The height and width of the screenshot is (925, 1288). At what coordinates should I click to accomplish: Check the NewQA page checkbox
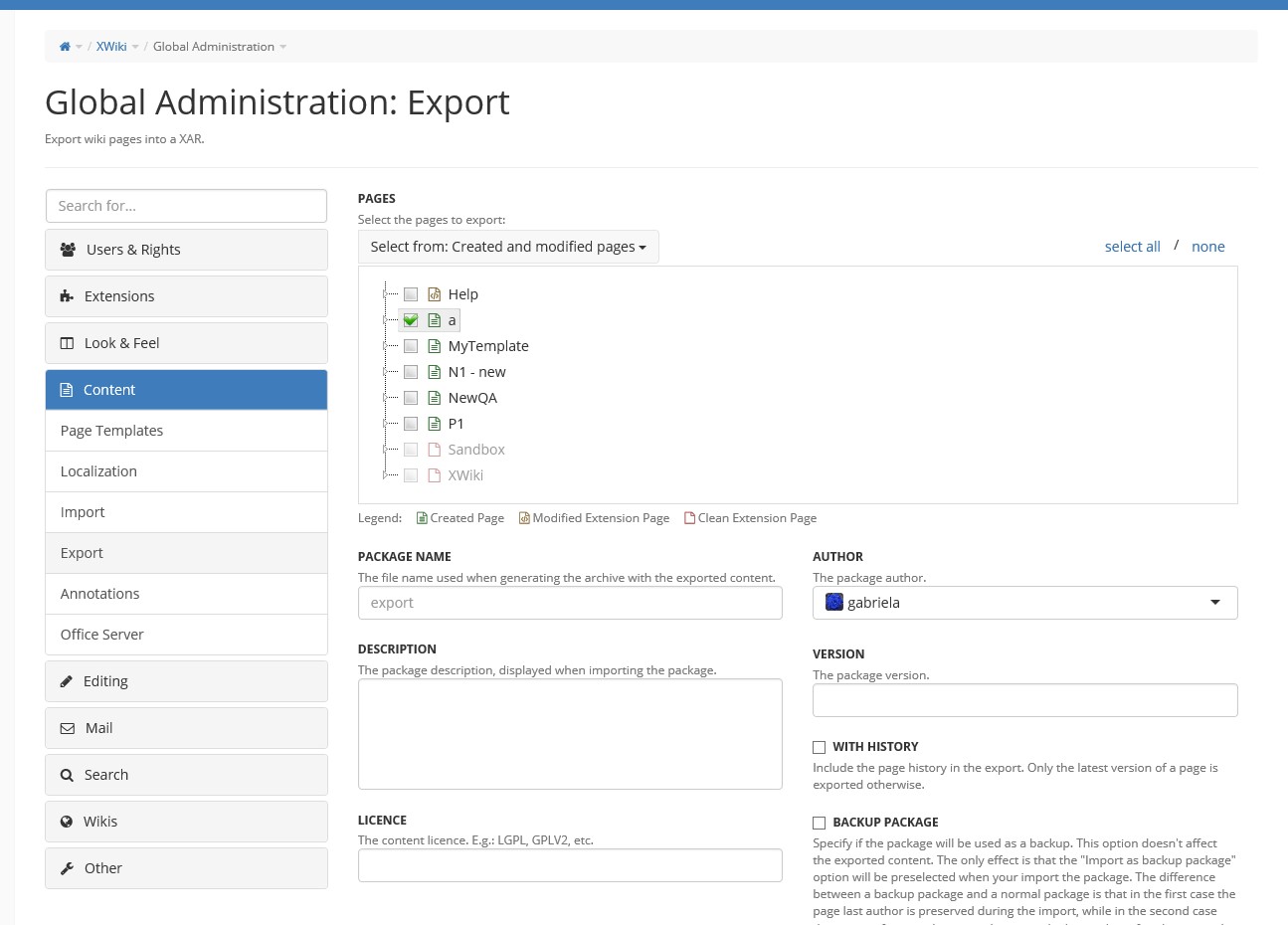tap(411, 398)
